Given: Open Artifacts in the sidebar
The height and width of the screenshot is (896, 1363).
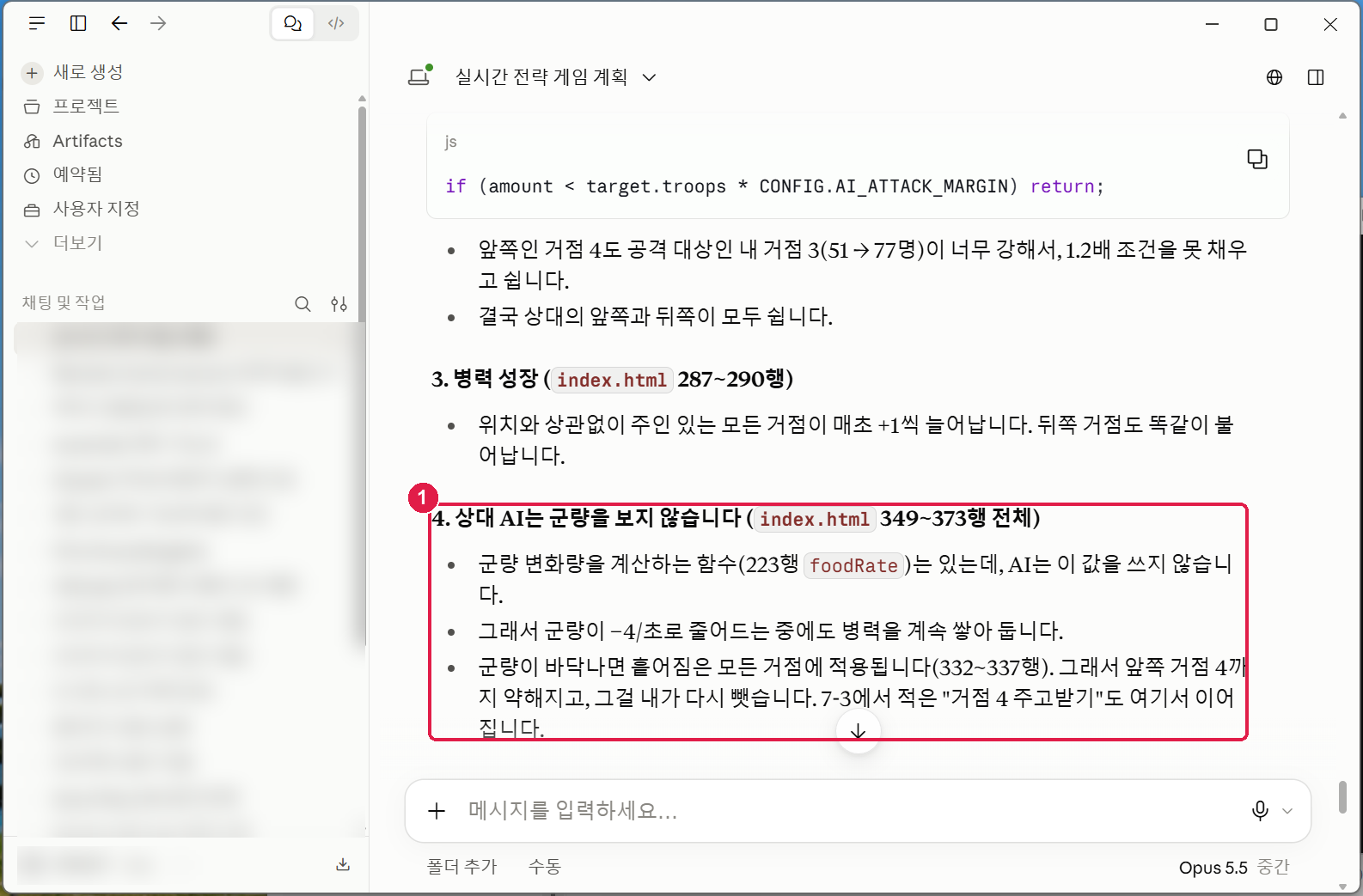Looking at the screenshot, I should click(x=74, y=141).
